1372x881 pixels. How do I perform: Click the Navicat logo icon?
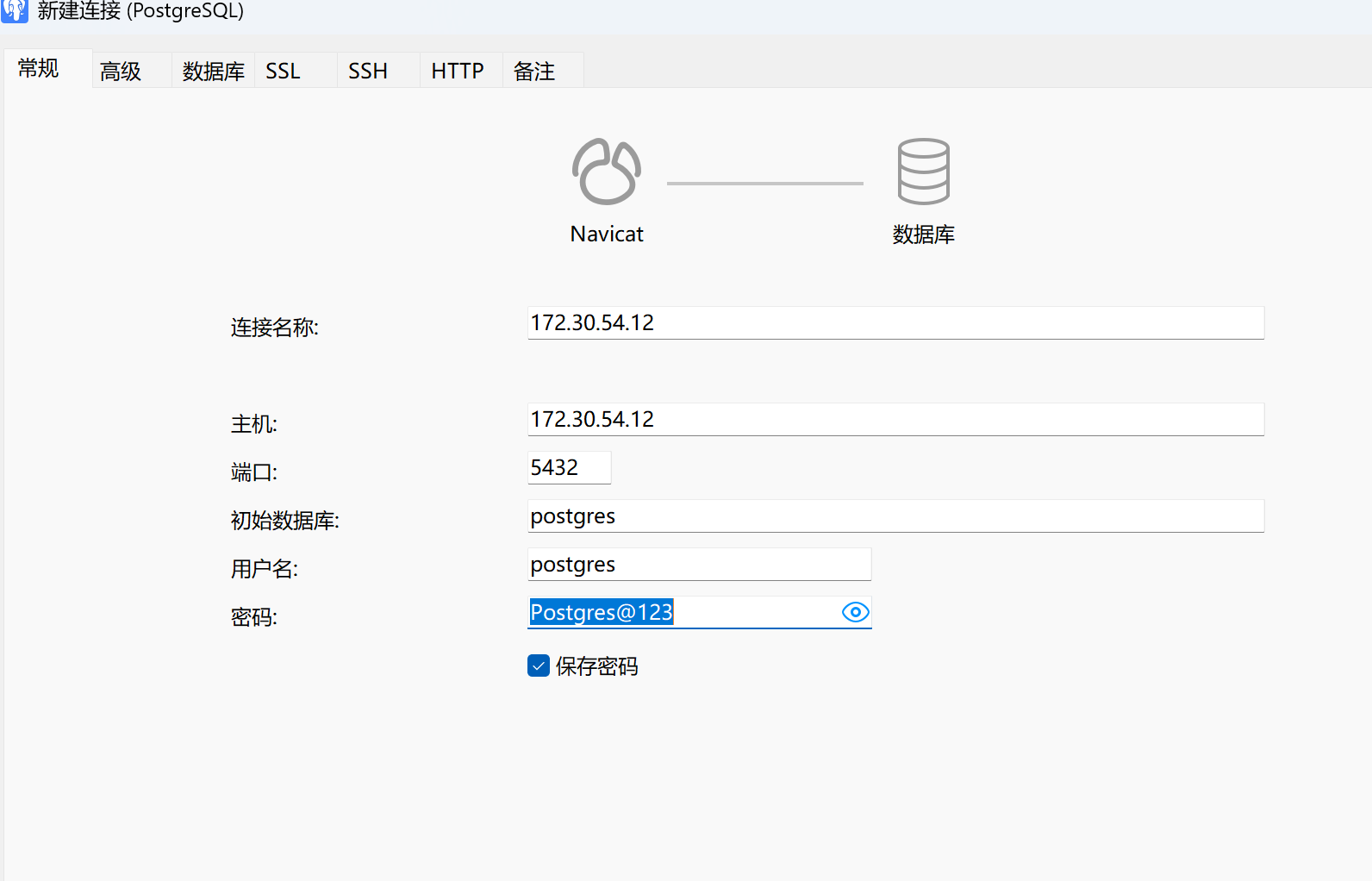607,172
